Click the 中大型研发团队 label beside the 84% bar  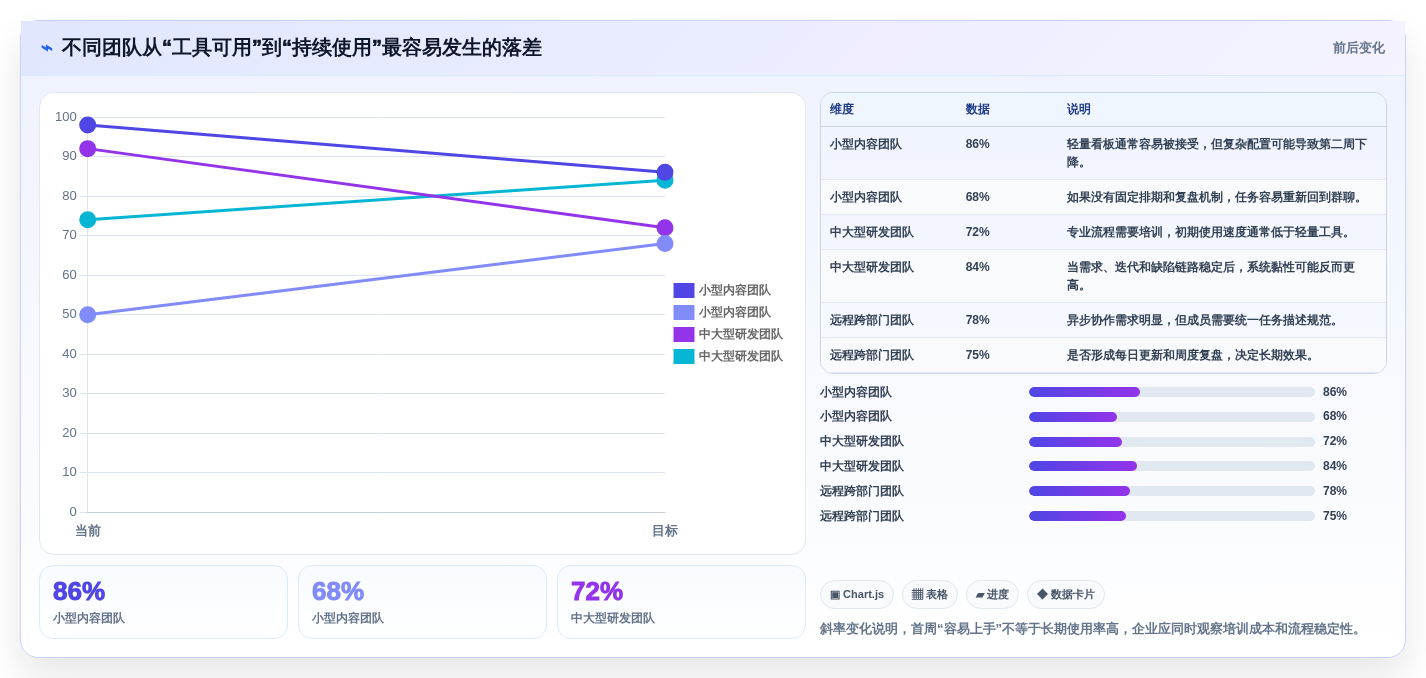tap(862, 466)
